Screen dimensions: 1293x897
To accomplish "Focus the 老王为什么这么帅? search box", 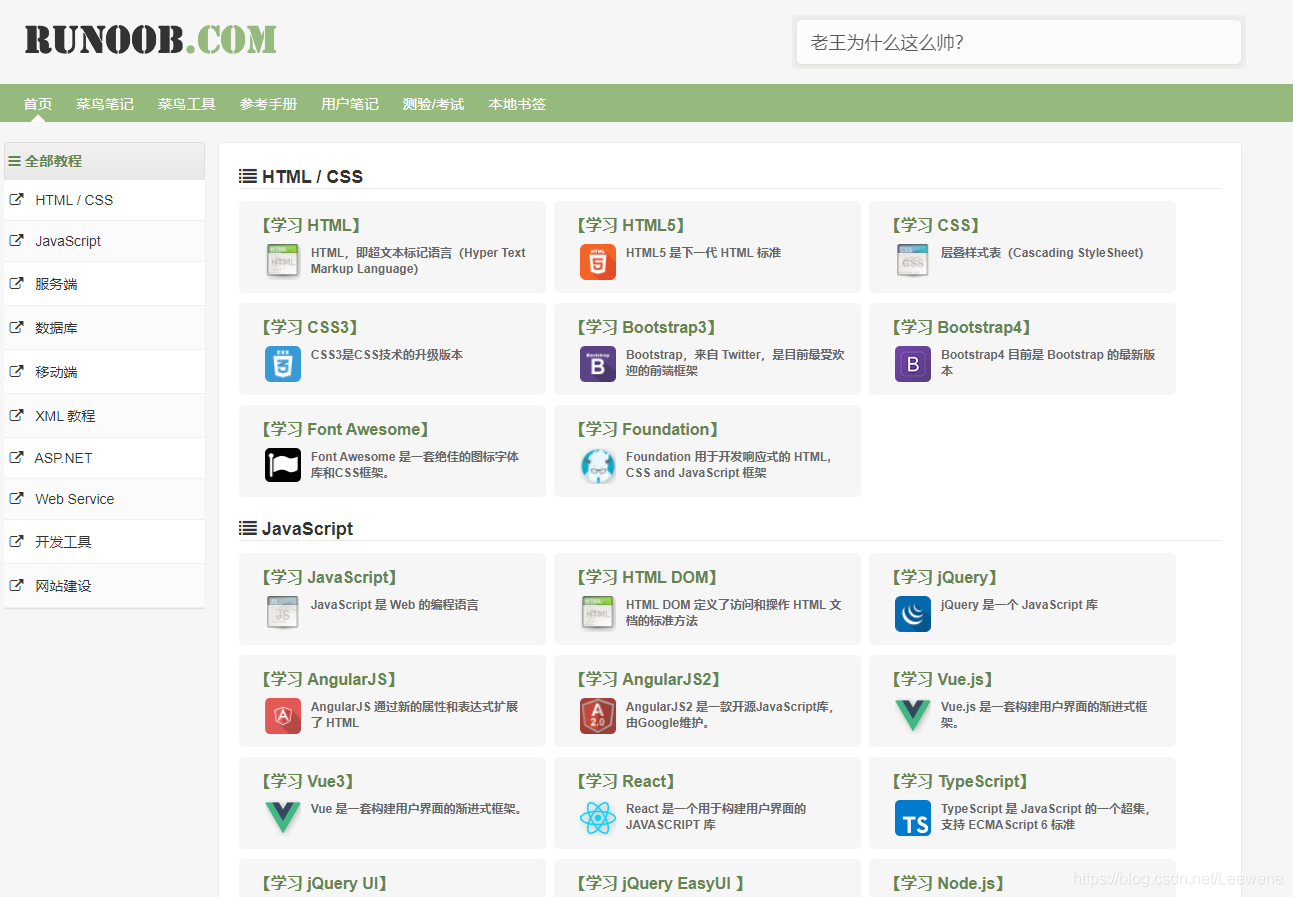I will click(1019, 42).
